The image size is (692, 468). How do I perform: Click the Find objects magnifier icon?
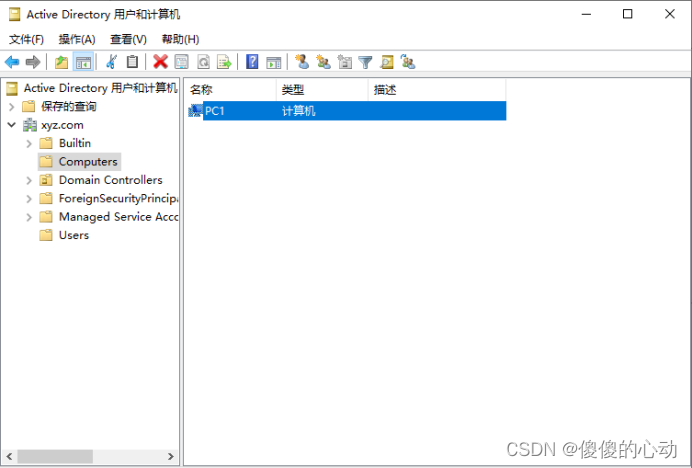(x=387, y=62)
